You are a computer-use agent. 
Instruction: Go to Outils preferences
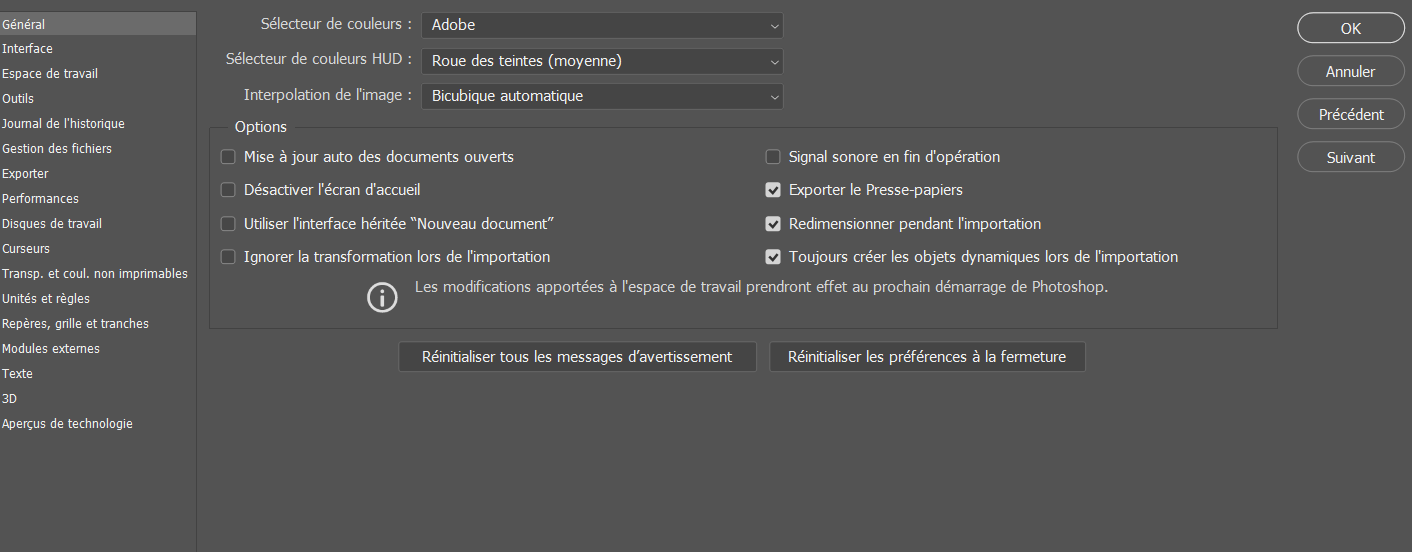pos(18,99)
